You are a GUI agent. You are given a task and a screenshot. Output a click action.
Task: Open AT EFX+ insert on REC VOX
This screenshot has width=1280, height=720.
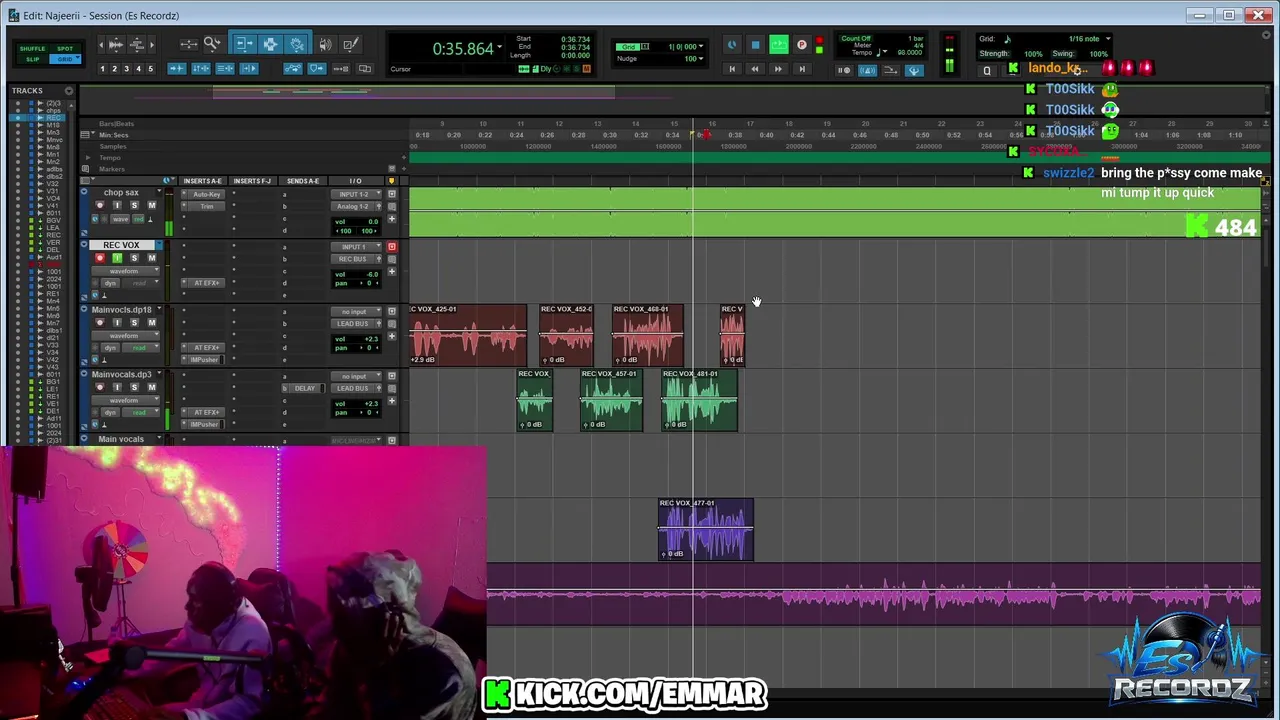[206, 283]
